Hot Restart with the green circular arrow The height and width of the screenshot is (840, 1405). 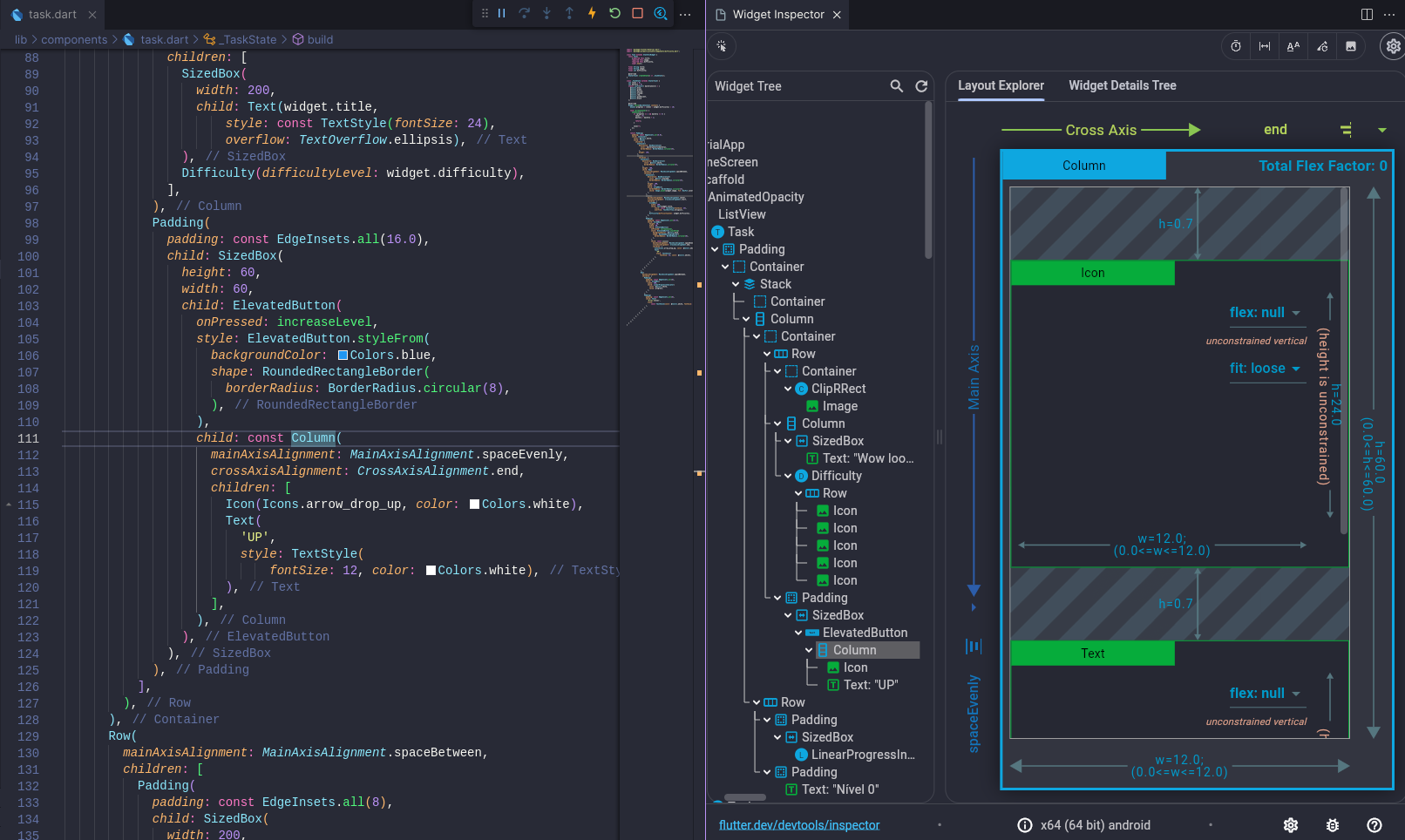point(614,13)
